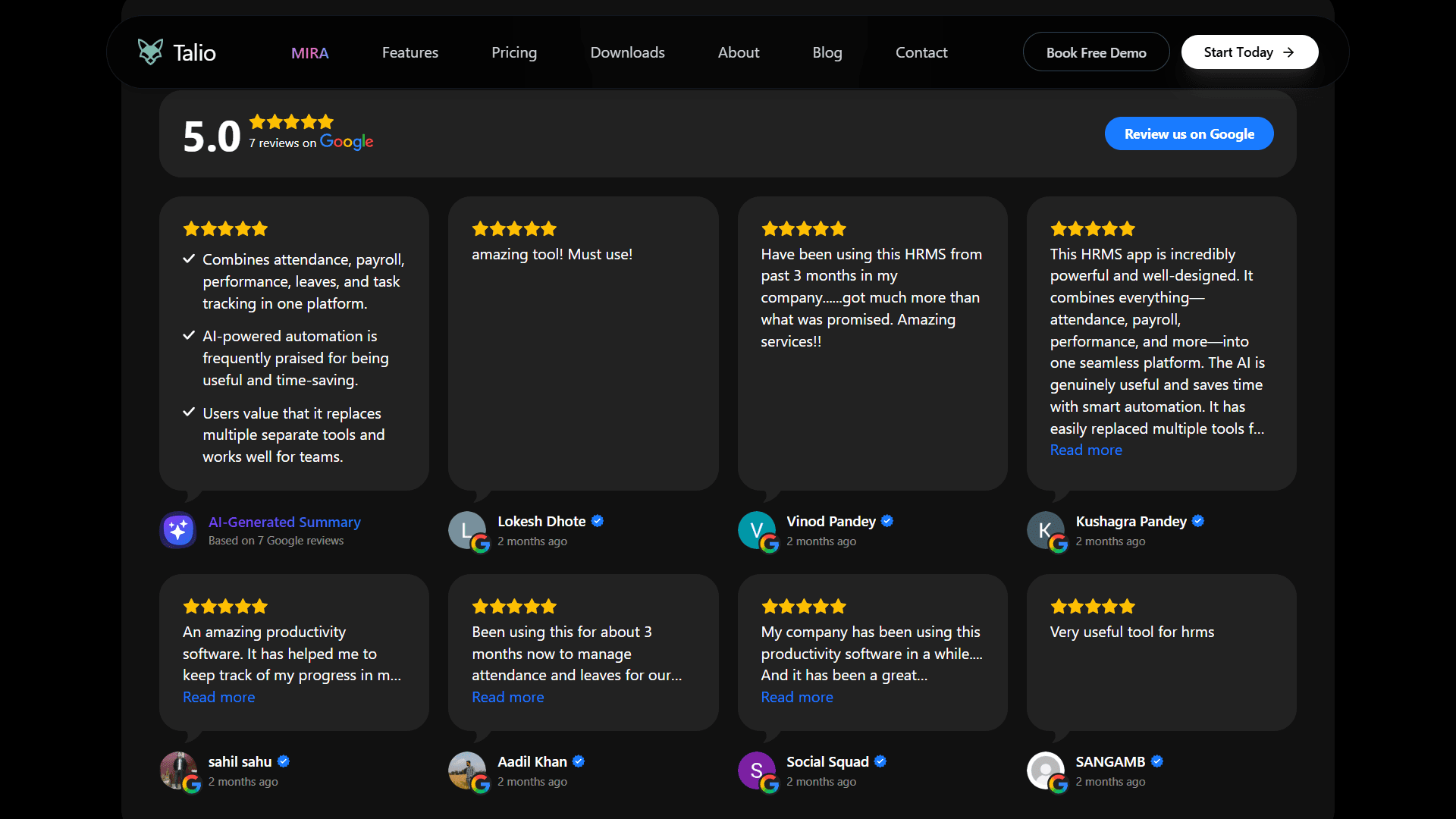Viewport: 1456px width, 819px height.
Task: Open Aadil Khan's reviewer name
Action: (x=532, y=761)
